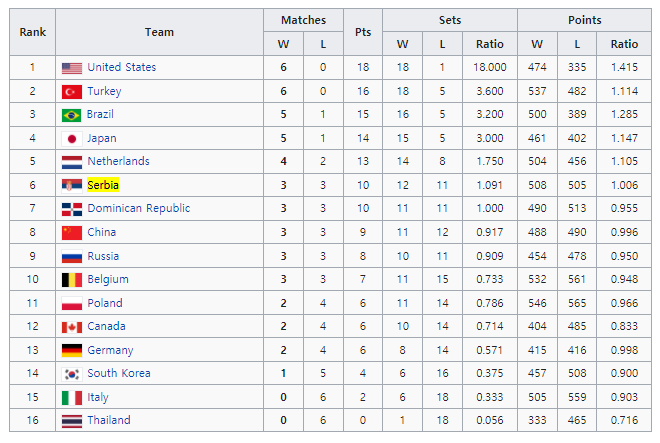The image size is (660, 443).
Task: Click the Brazil flag icon
Action: click(x=72, y=115)
